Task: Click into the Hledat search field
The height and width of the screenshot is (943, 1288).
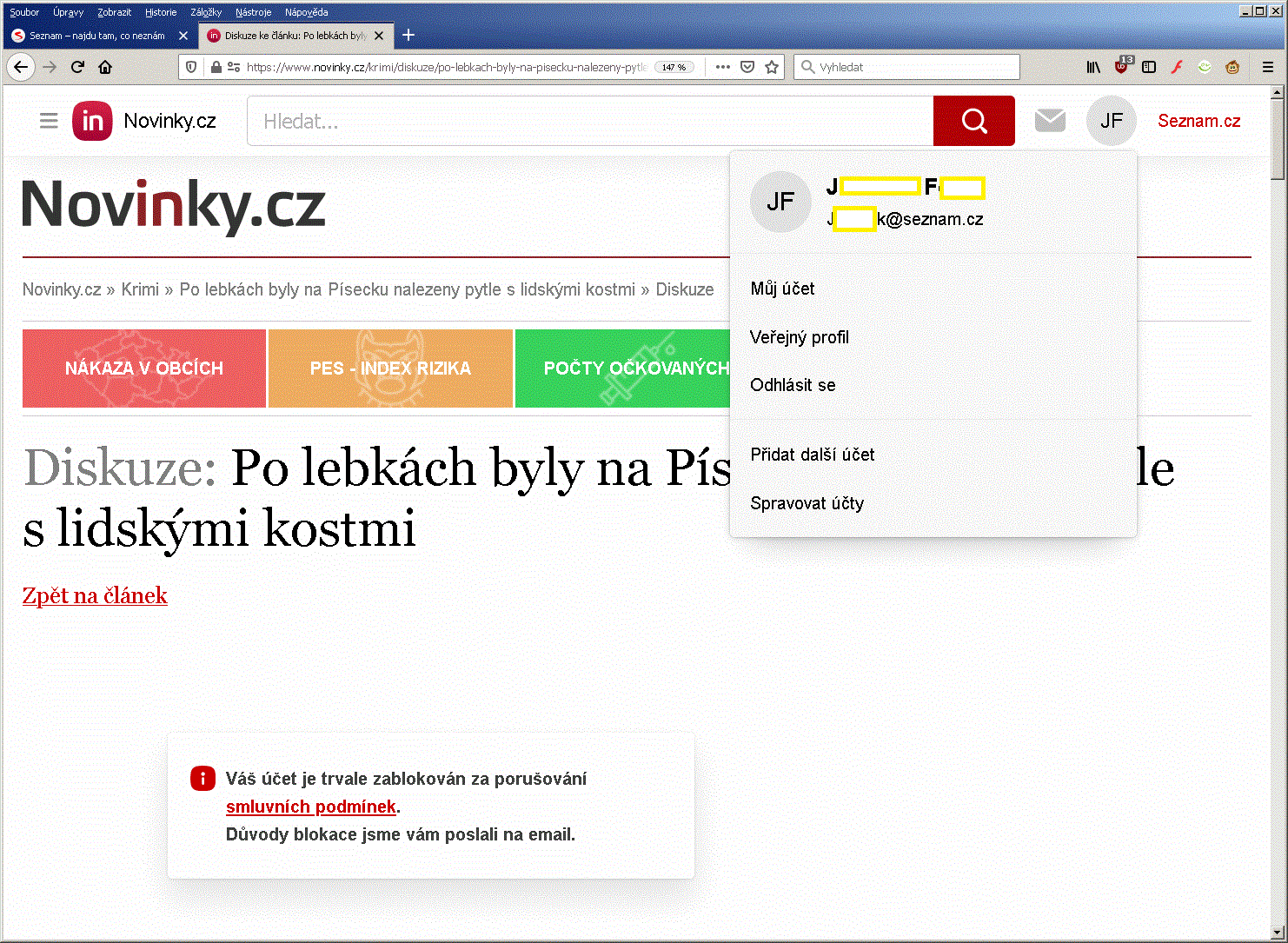Action: click(x=589, y=122)
